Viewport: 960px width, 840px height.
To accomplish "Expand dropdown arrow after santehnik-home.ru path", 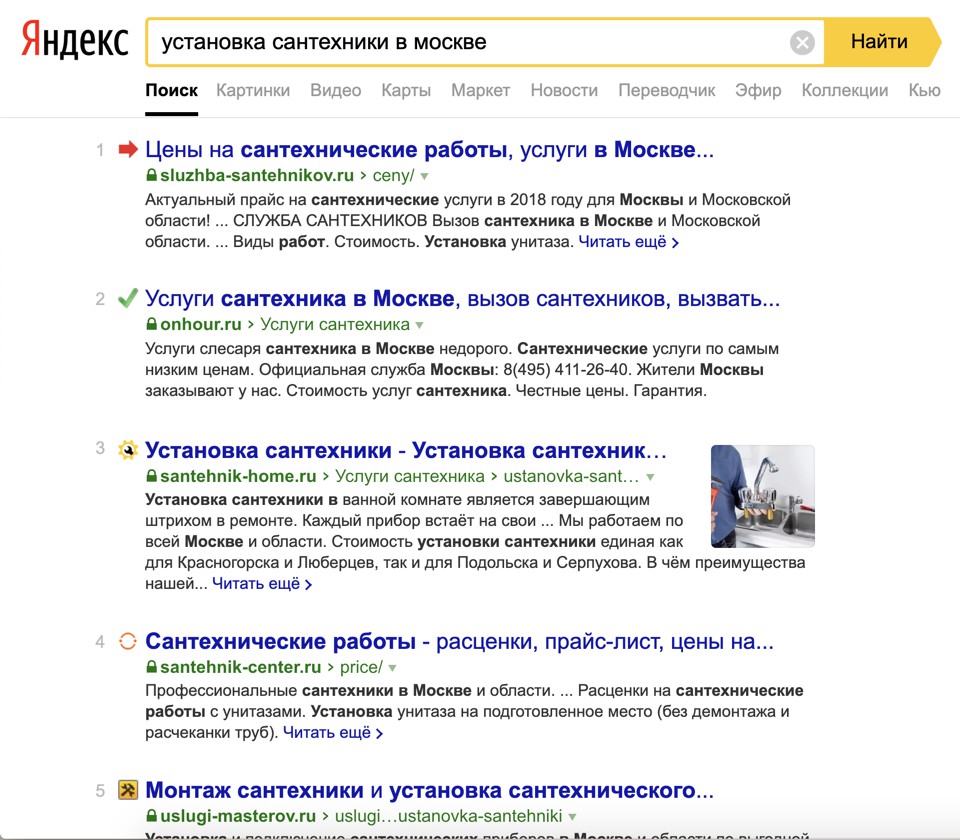I will (x=650, y=477).
